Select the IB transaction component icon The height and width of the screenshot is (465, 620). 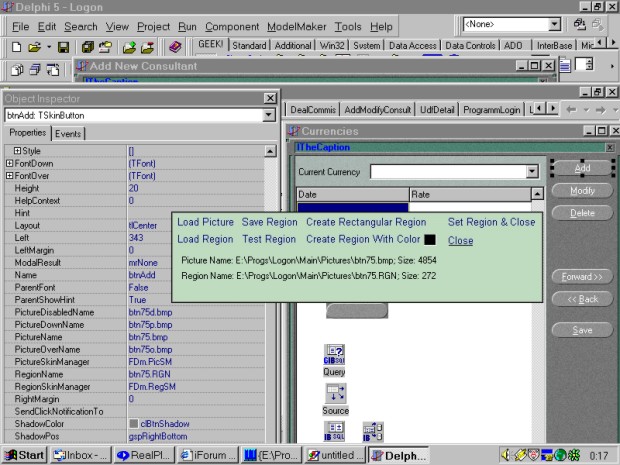[372, 432]
